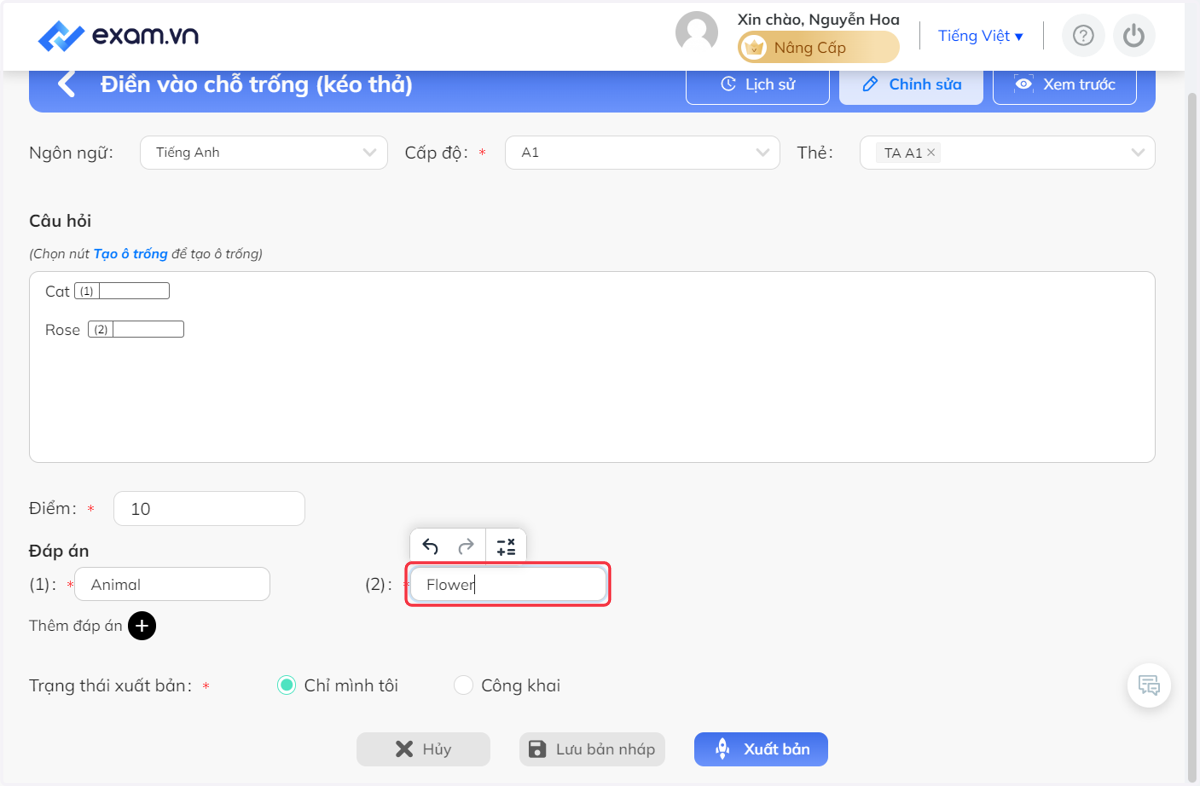Open the Tiếng Việt language selector
The image size is (1200, 786).
[x=980, y=36]
